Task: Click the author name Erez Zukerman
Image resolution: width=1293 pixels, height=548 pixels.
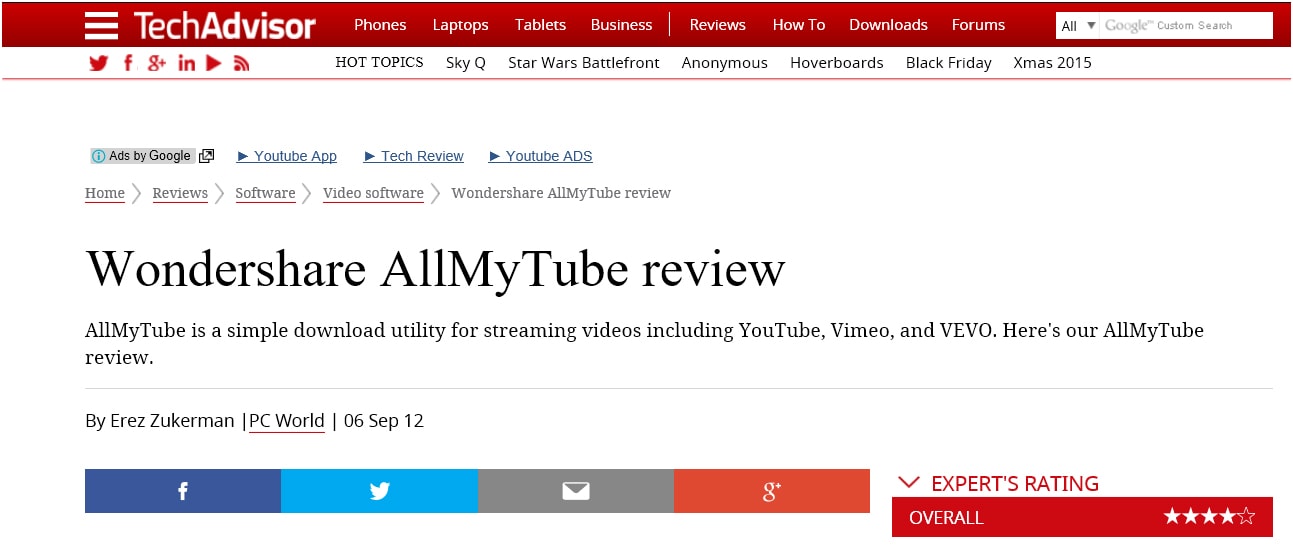Action: tap(171, 421)
